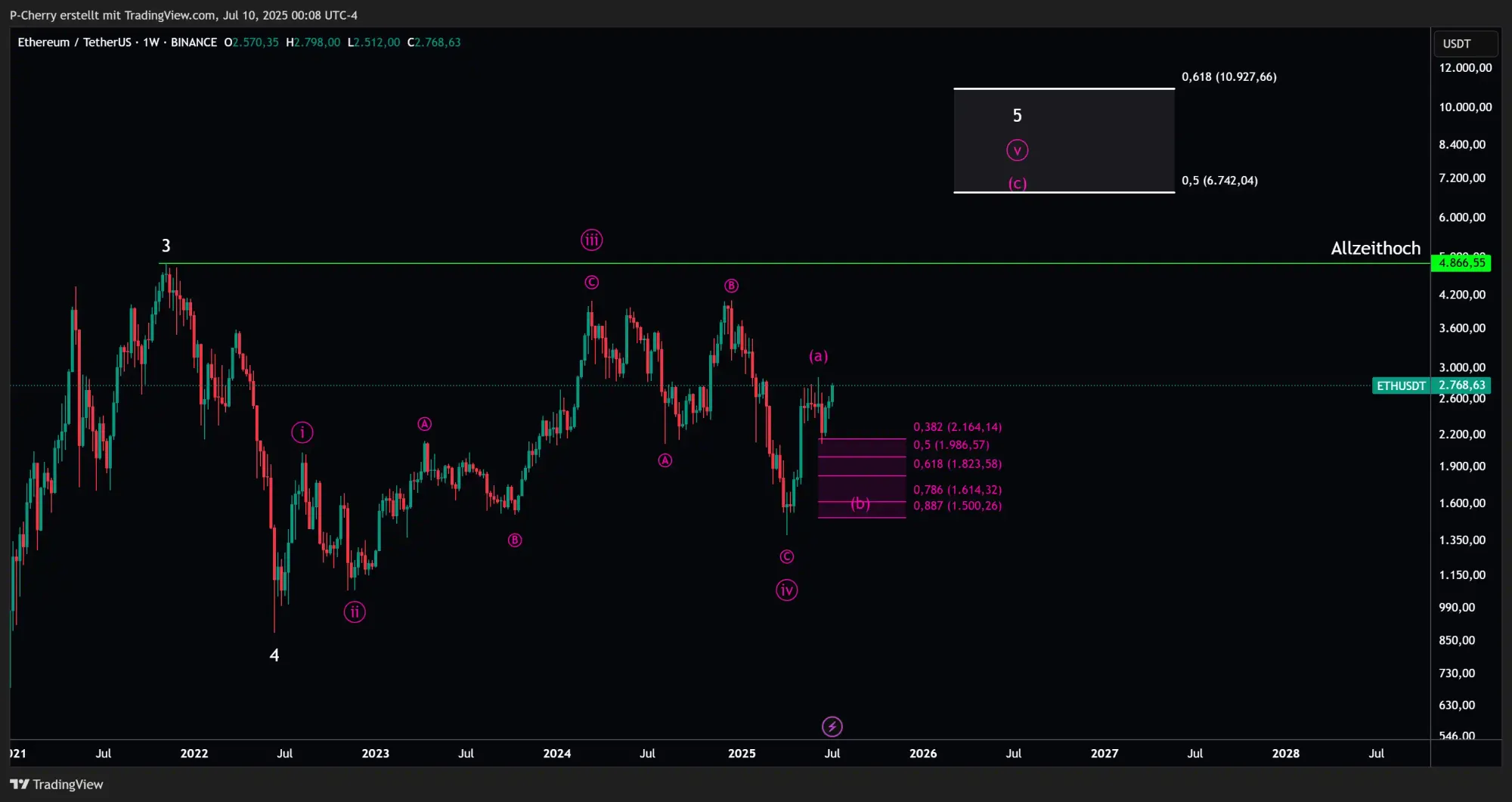Click 2028 on the time axis
The height and width of the screenshot is (802, 1512).
pos(1286,754)
